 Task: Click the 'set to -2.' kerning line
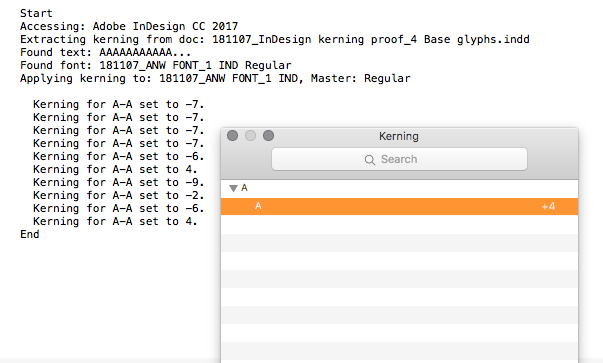pos(118,195)
